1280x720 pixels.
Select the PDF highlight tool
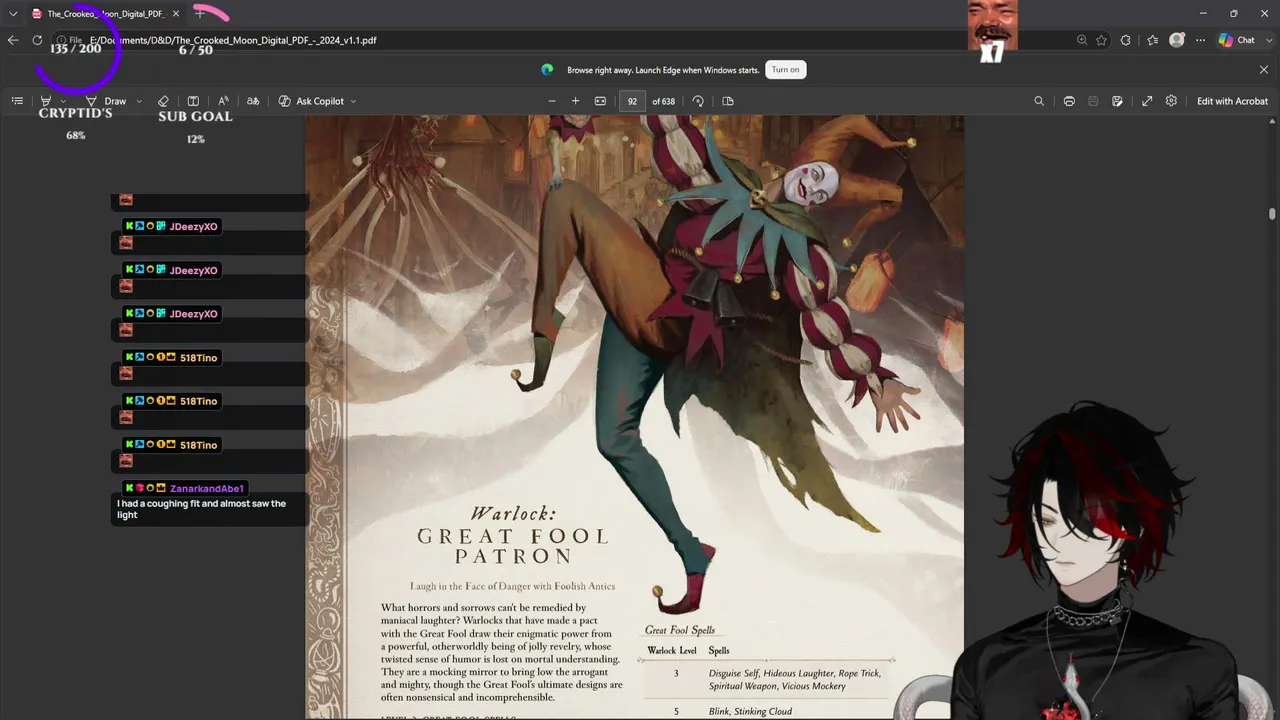point(46,101)
